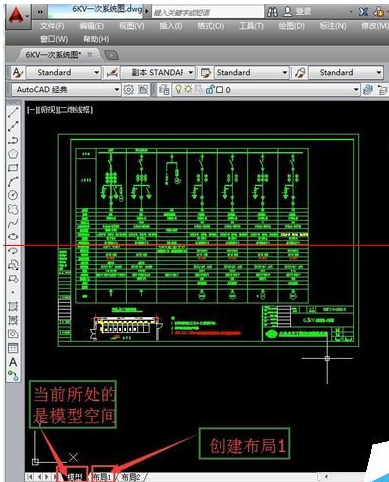
Task: Click the Layer Previous icon on the layer toolbar
Action: (x=383, y=89)
